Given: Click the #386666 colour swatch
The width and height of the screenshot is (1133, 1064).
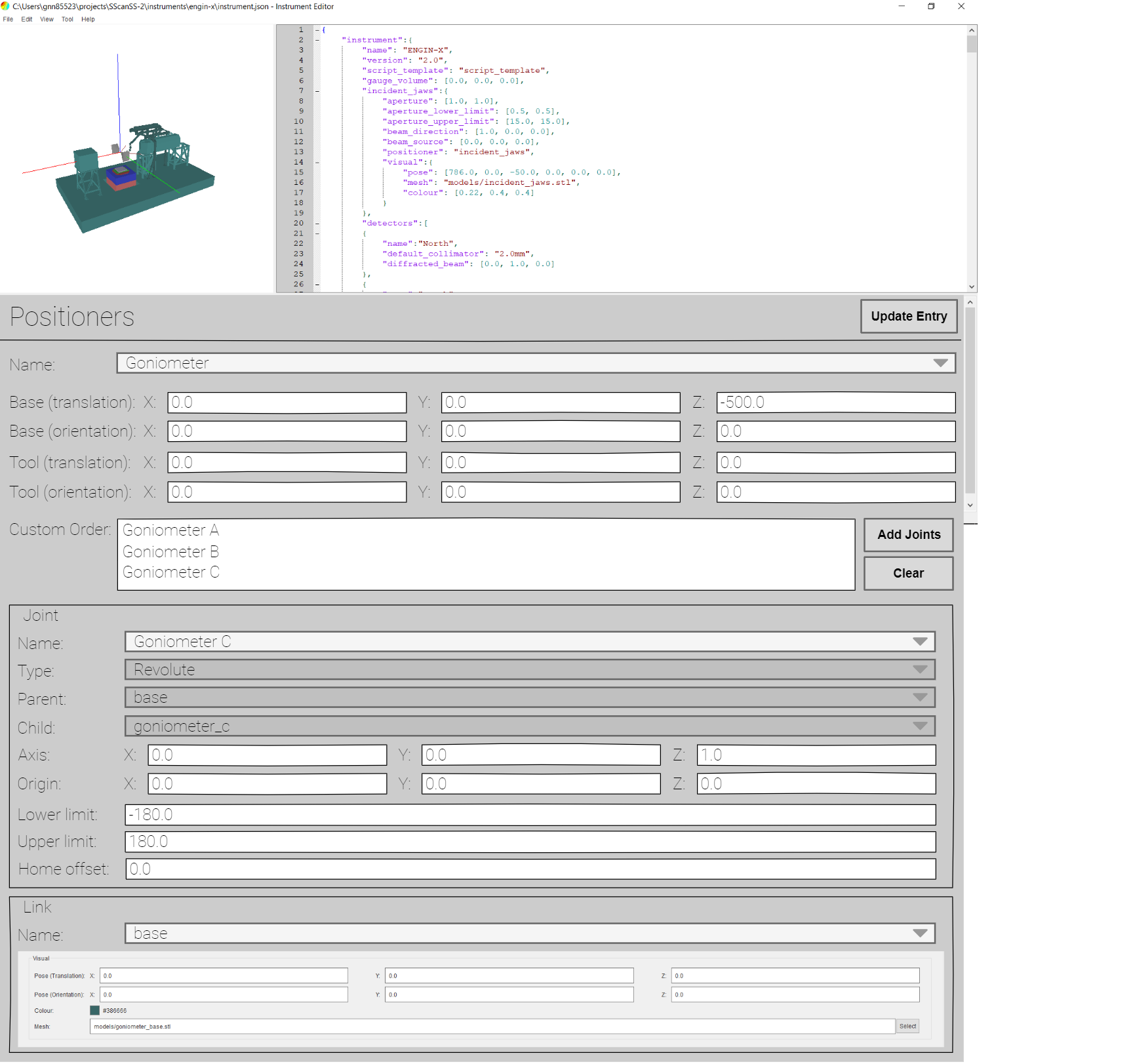Looking at the screenshot, I should click(94, 1010).
